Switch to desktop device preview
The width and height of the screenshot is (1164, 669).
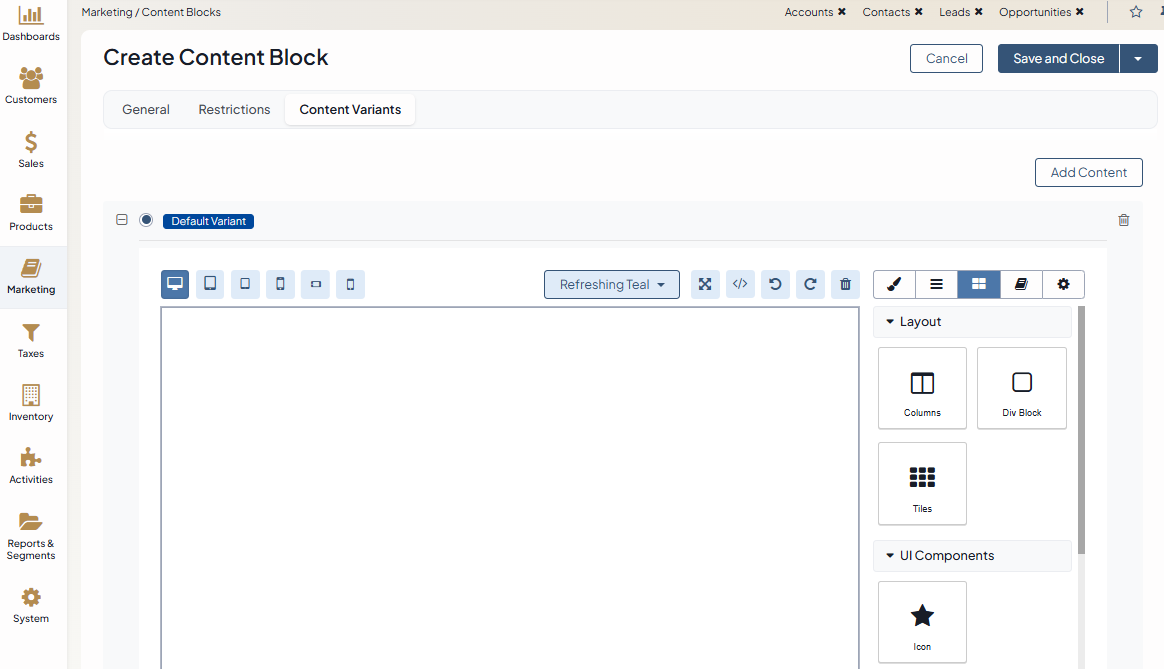tap(175, 284)
